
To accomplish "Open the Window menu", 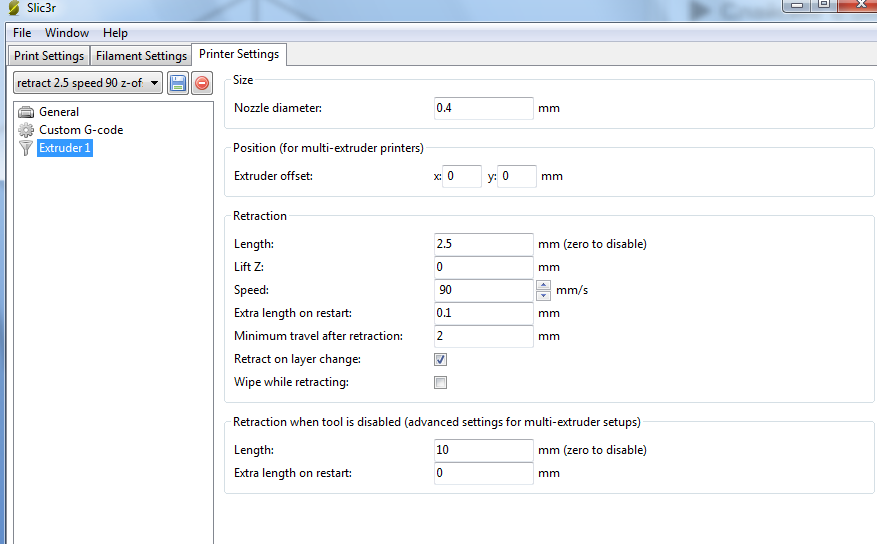I will 67,33.
